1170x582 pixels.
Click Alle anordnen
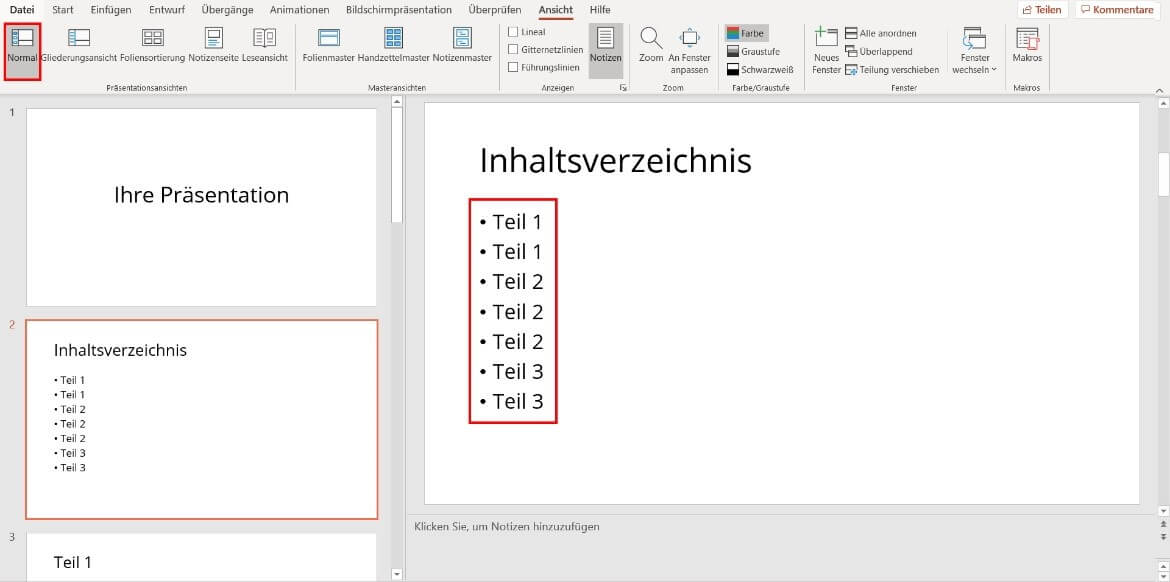(880, 34)
